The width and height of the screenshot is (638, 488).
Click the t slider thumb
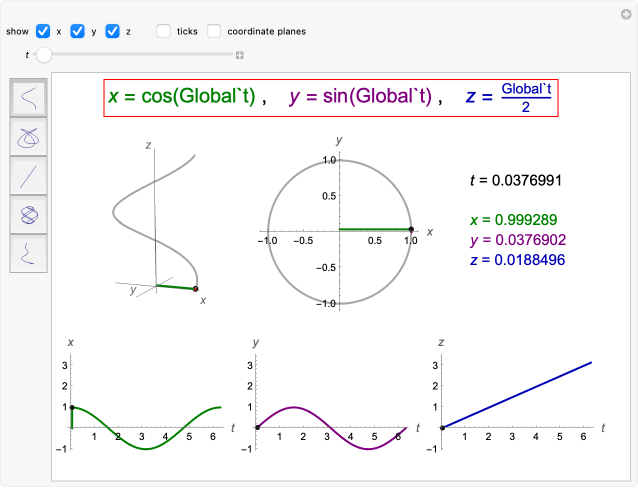(43, 54)
